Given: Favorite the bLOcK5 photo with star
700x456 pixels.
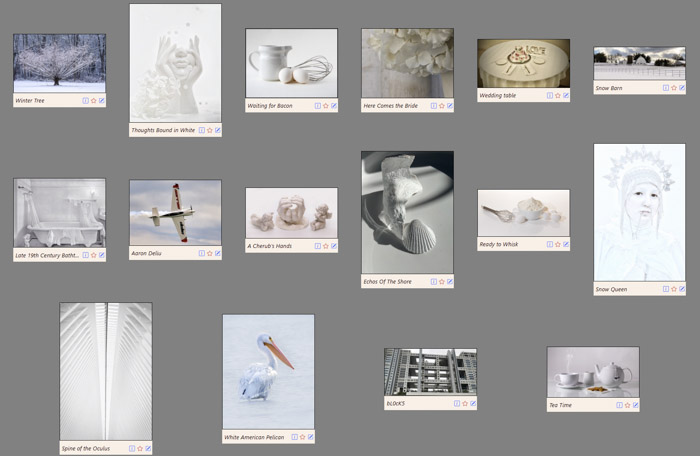Looking at the screenshot, I should (x=465, y=404).
